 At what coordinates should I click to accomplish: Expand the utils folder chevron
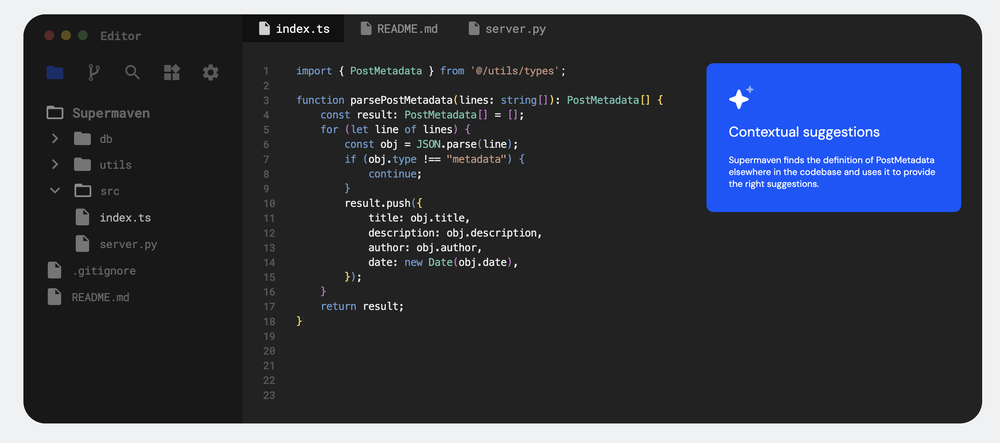(55, 164)
